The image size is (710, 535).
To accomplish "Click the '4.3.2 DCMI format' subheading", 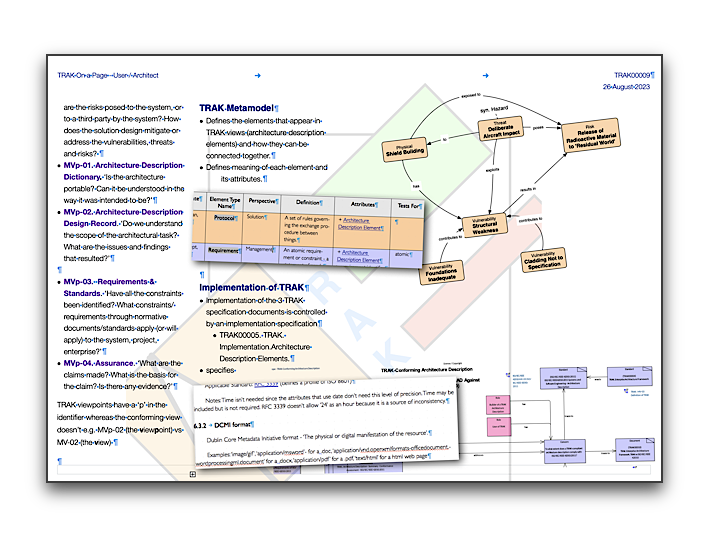I will (x=224, y=425).
